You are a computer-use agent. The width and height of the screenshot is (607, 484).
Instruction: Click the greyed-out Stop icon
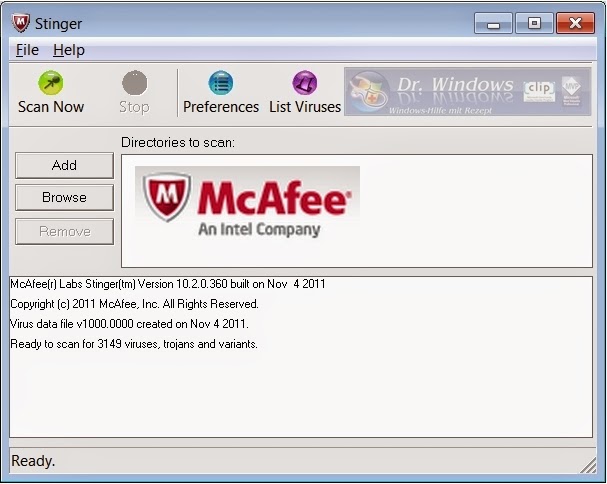pyautogui.click(x=134, y=83)
